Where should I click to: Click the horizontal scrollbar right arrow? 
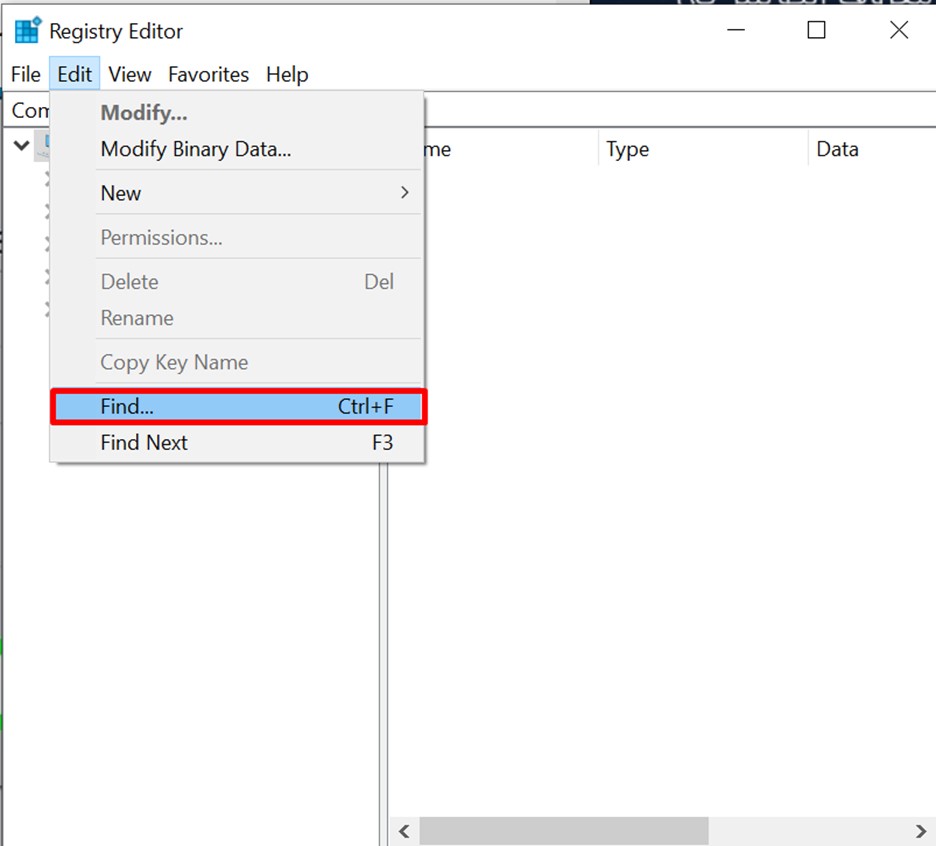pyautogui.click(x=921, y=831)
